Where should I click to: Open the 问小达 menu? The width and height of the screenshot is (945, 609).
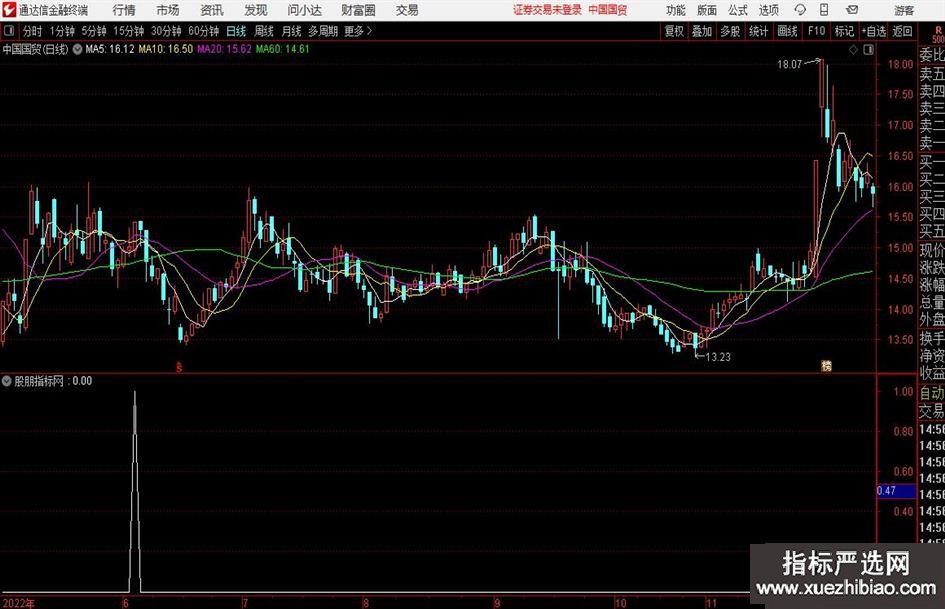tap(304, 10)
